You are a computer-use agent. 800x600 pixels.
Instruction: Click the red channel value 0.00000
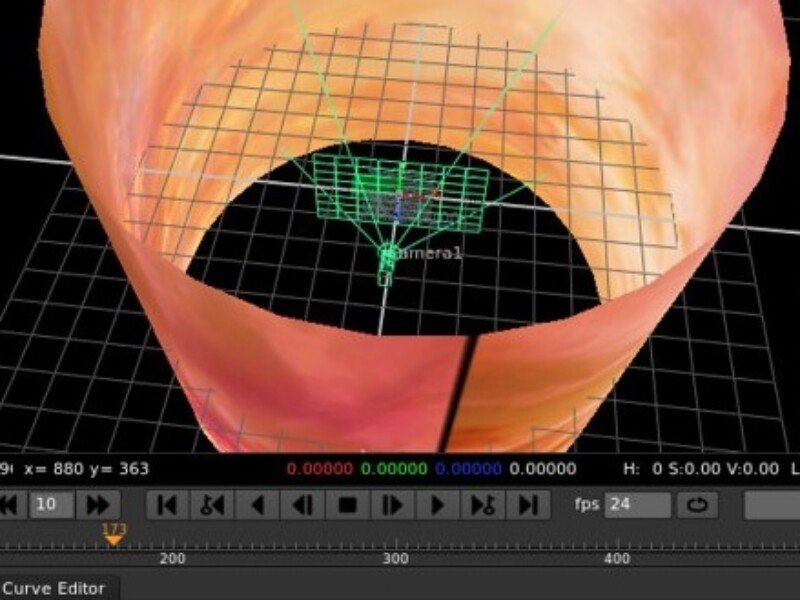coord(319,468)
